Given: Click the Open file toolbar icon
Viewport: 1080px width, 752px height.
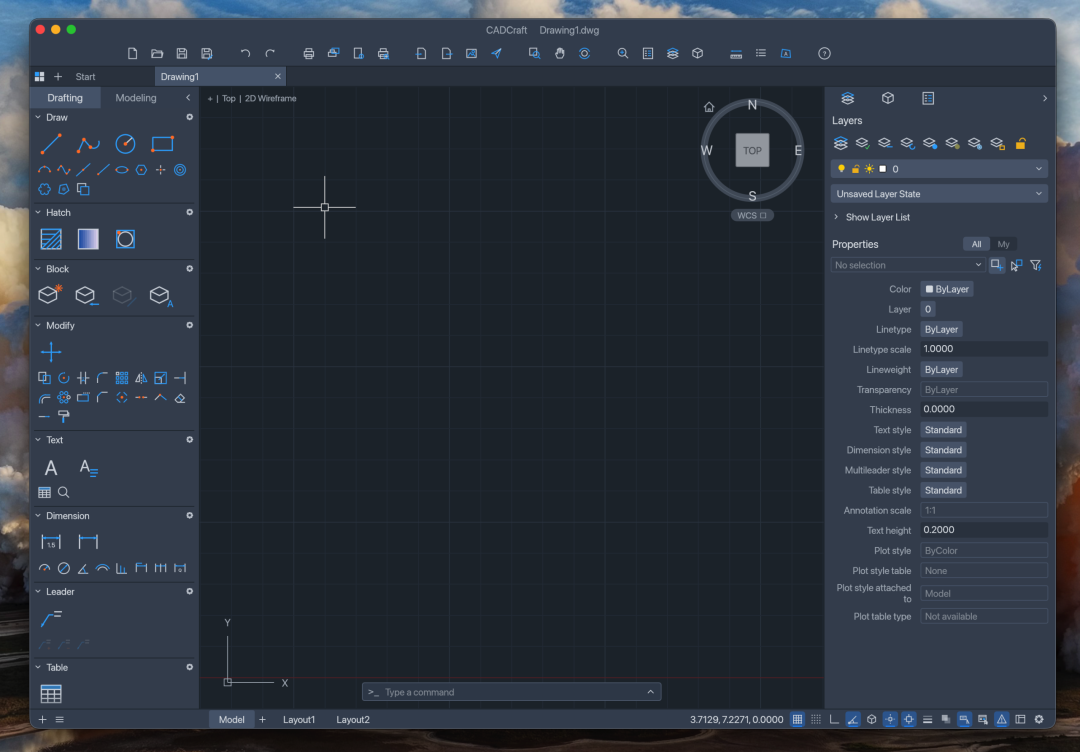Looking at the screenshot, I should pos(157,54).
